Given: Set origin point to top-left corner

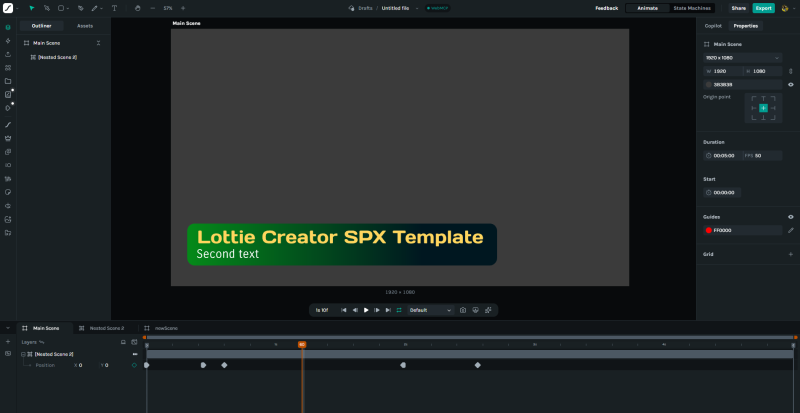Looking at the screenshot, I should tap(754, 98).
